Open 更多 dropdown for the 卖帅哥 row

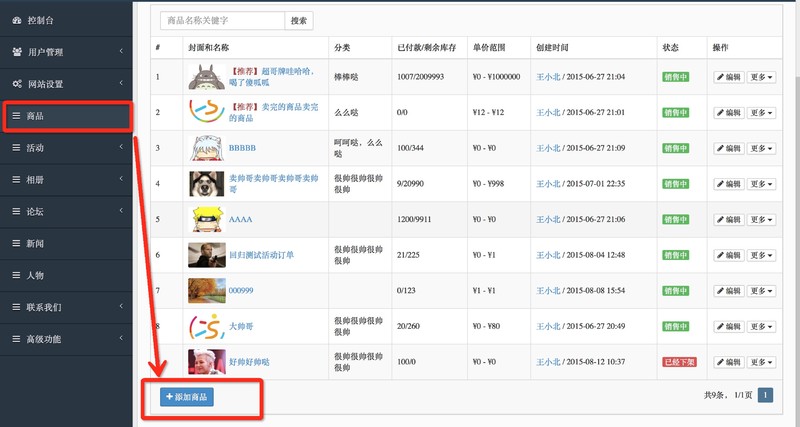pos(762,184)
